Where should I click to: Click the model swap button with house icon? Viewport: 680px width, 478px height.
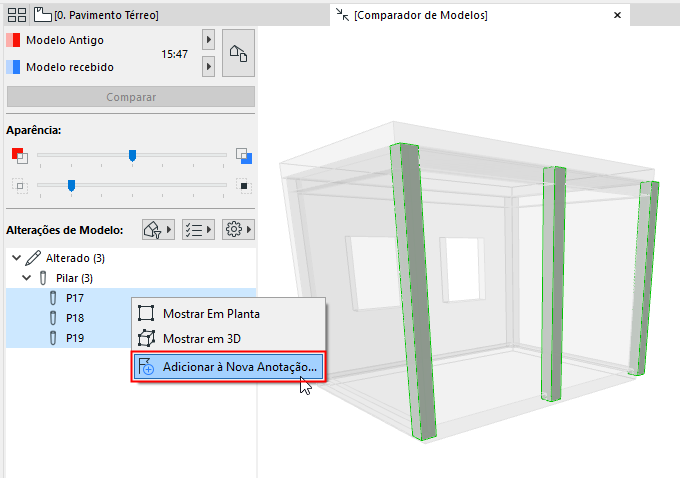click(238, 53)
